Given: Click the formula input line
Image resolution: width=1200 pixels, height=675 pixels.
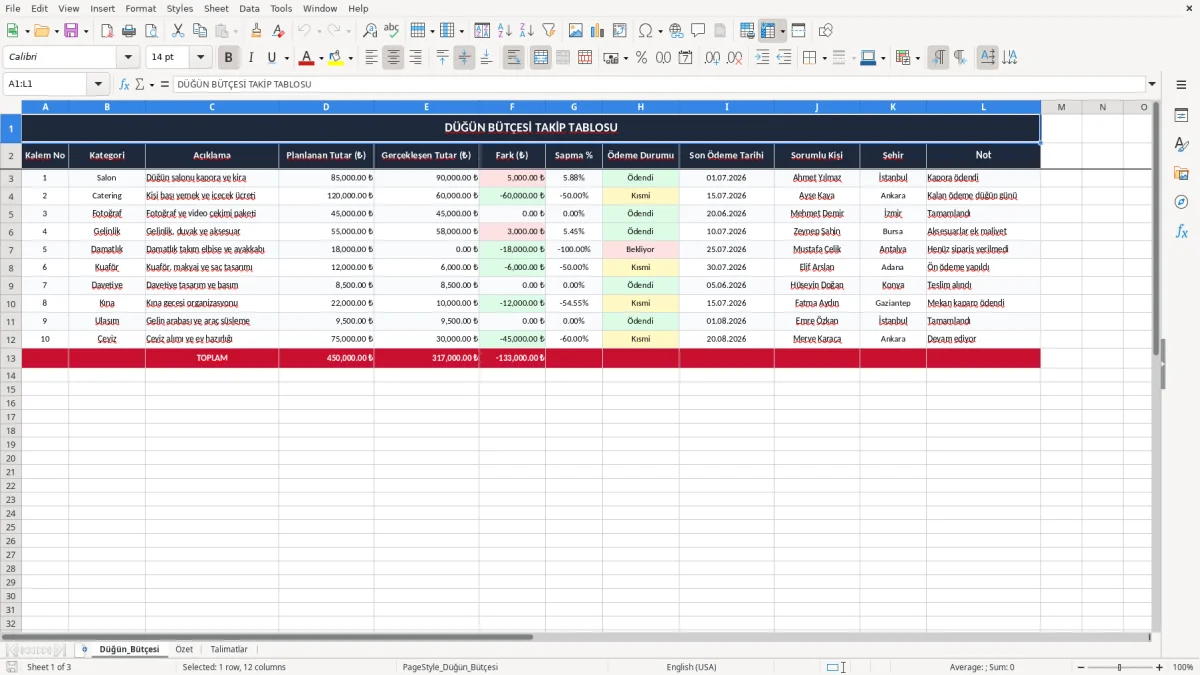Looking at the screenshot, I should click(658, 85).
